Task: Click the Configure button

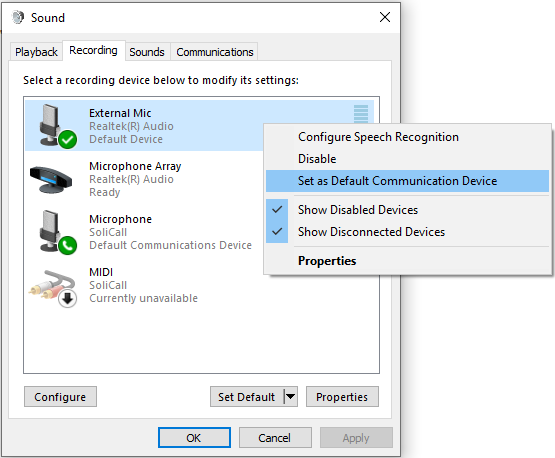Action: 60,397
